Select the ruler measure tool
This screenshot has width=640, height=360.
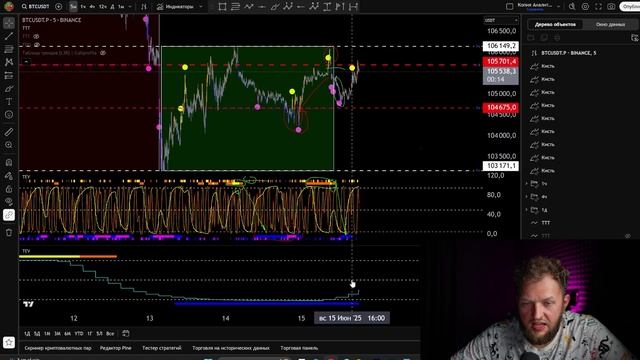9,132
